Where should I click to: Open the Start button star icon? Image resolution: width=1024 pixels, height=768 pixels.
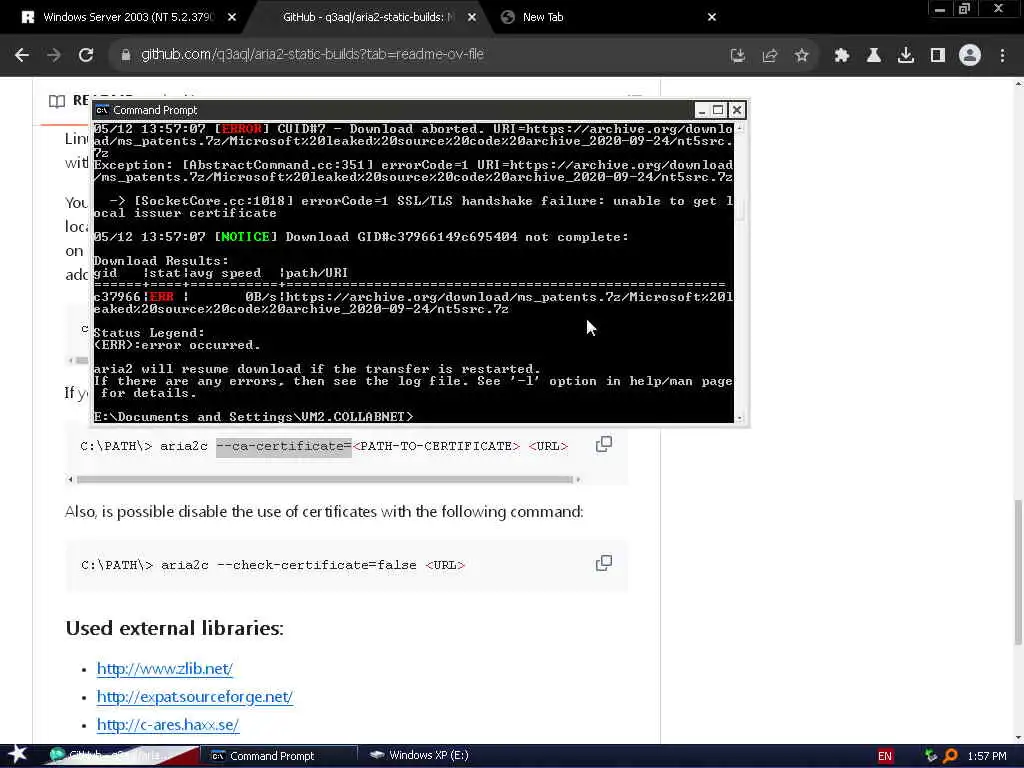point(18,755)
